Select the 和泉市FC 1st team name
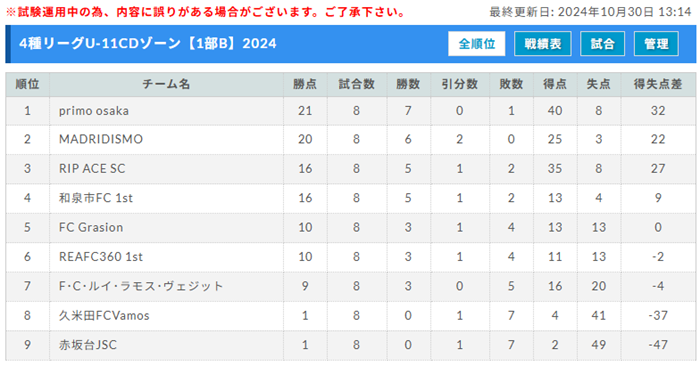The width and height of the screenshot is (700, 366). tap(96, 198)
